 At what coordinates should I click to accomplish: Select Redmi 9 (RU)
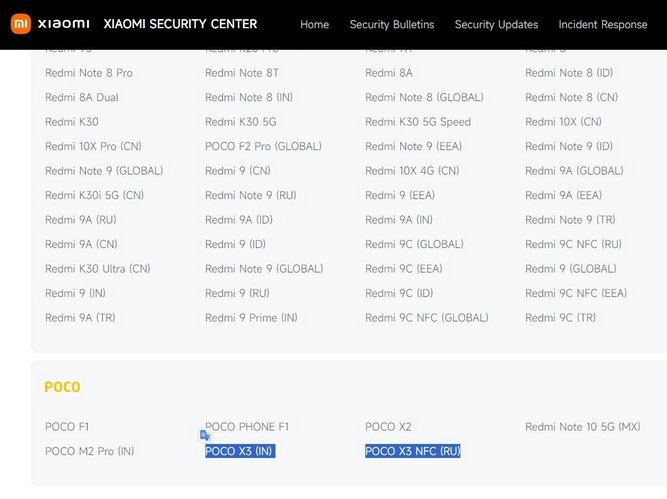237,293
